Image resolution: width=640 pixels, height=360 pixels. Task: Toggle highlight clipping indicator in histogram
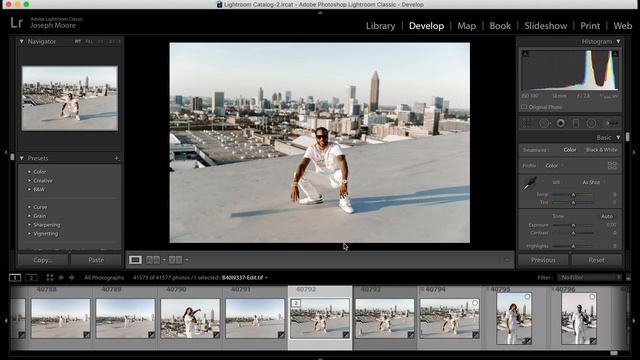[615, 54]
